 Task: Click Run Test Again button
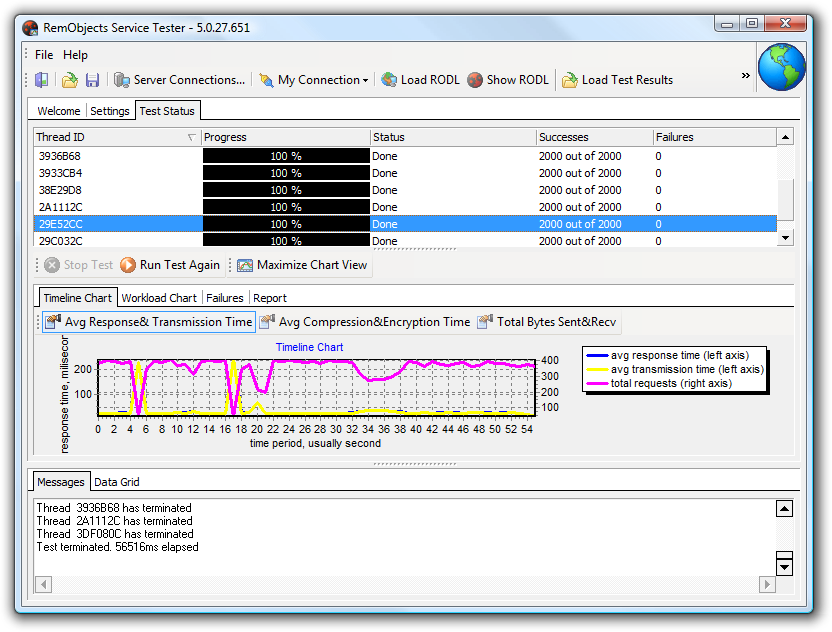tap(170, 265)
